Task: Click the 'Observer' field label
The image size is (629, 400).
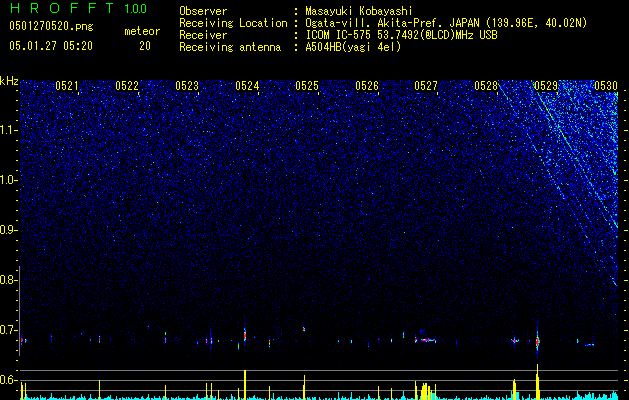Action: (x=203, y=11)
